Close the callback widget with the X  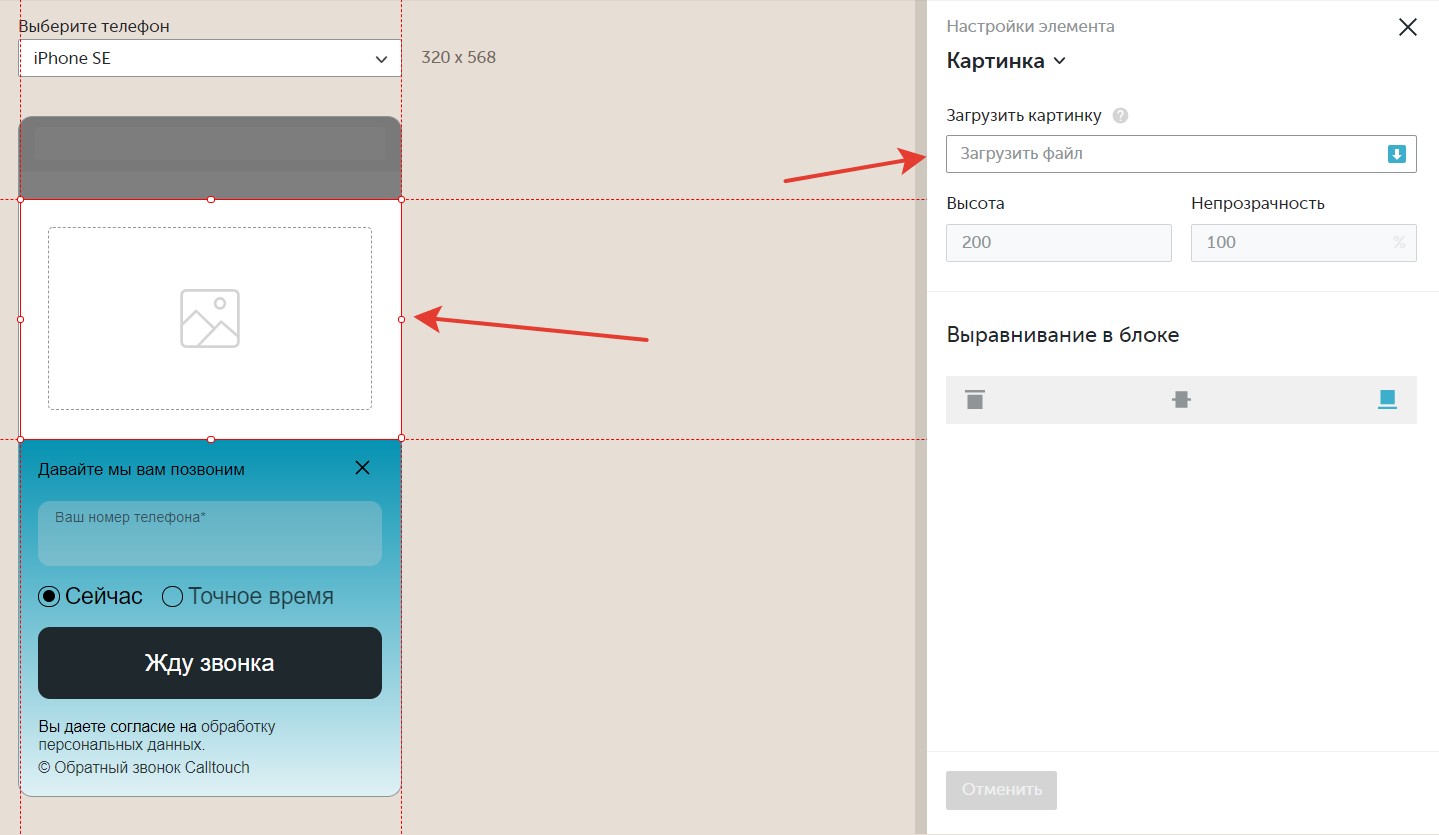[362, 468]
